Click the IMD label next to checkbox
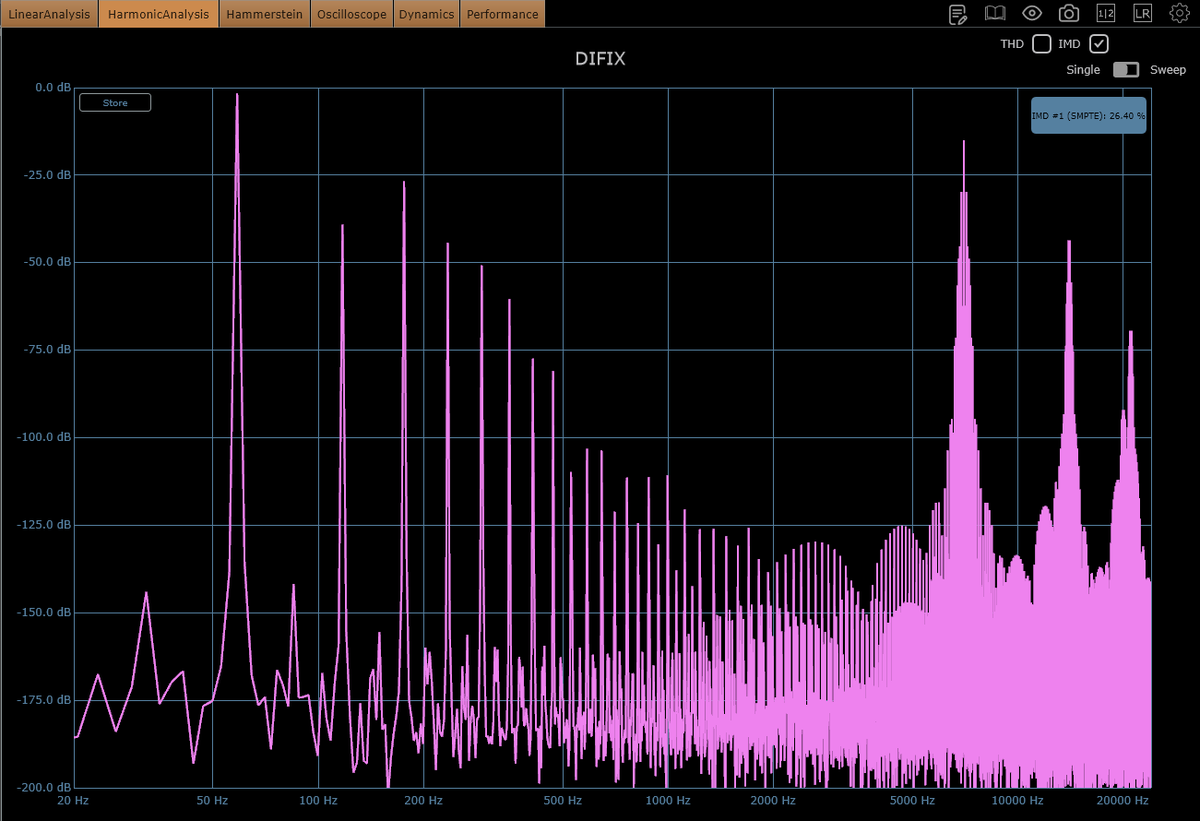 click(x=1070, y=44)
